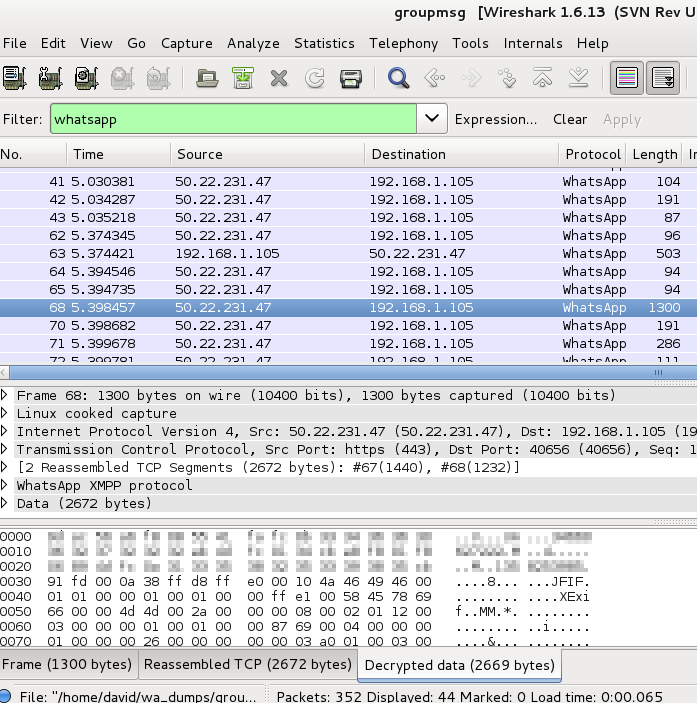Click the packet list horizontal scrollbar
The height and width of the screenshot is (703, 697).
point(353,372)
